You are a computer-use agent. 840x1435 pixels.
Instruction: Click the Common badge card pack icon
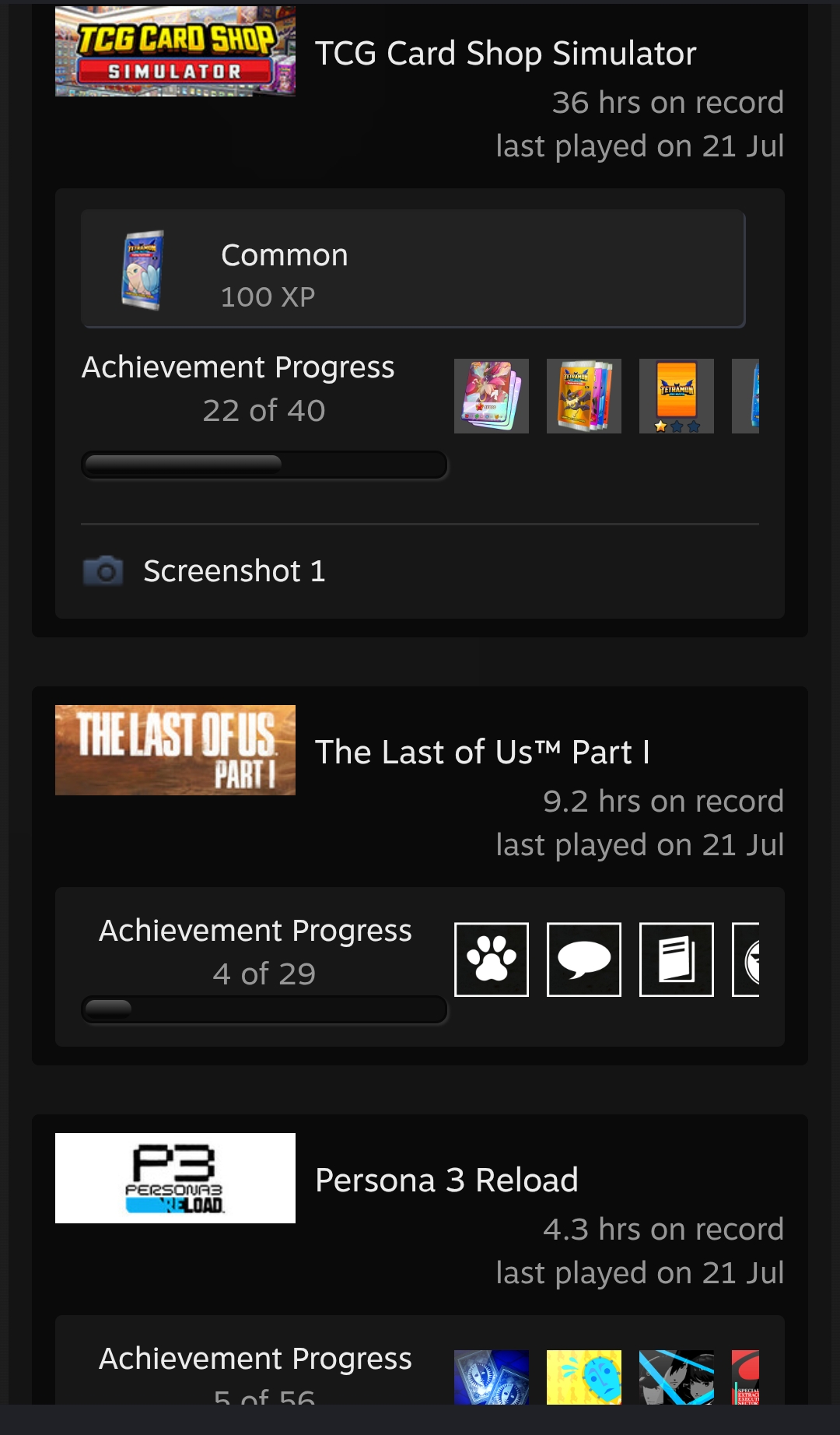pyautogui.click(x=143, y=270)
